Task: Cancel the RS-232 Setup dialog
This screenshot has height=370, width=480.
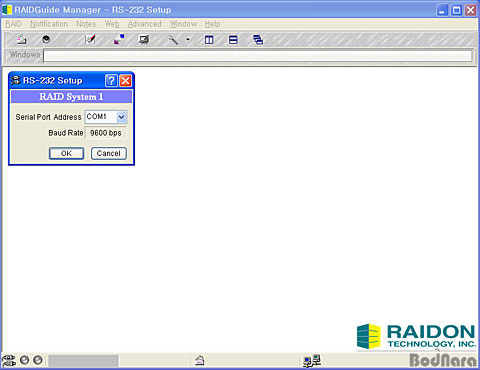Action: point(109,153)
